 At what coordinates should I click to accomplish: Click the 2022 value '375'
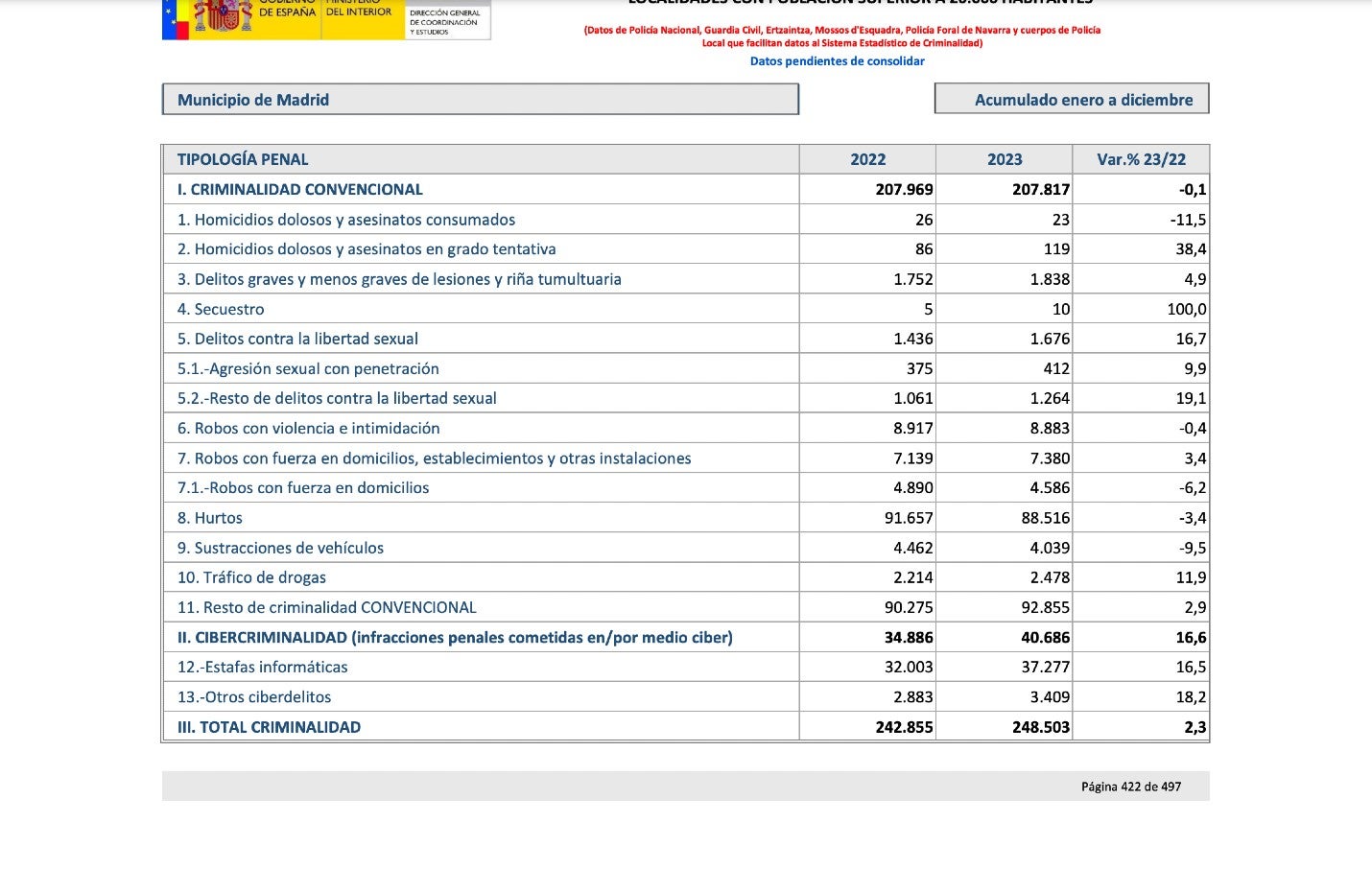[919, 368]
